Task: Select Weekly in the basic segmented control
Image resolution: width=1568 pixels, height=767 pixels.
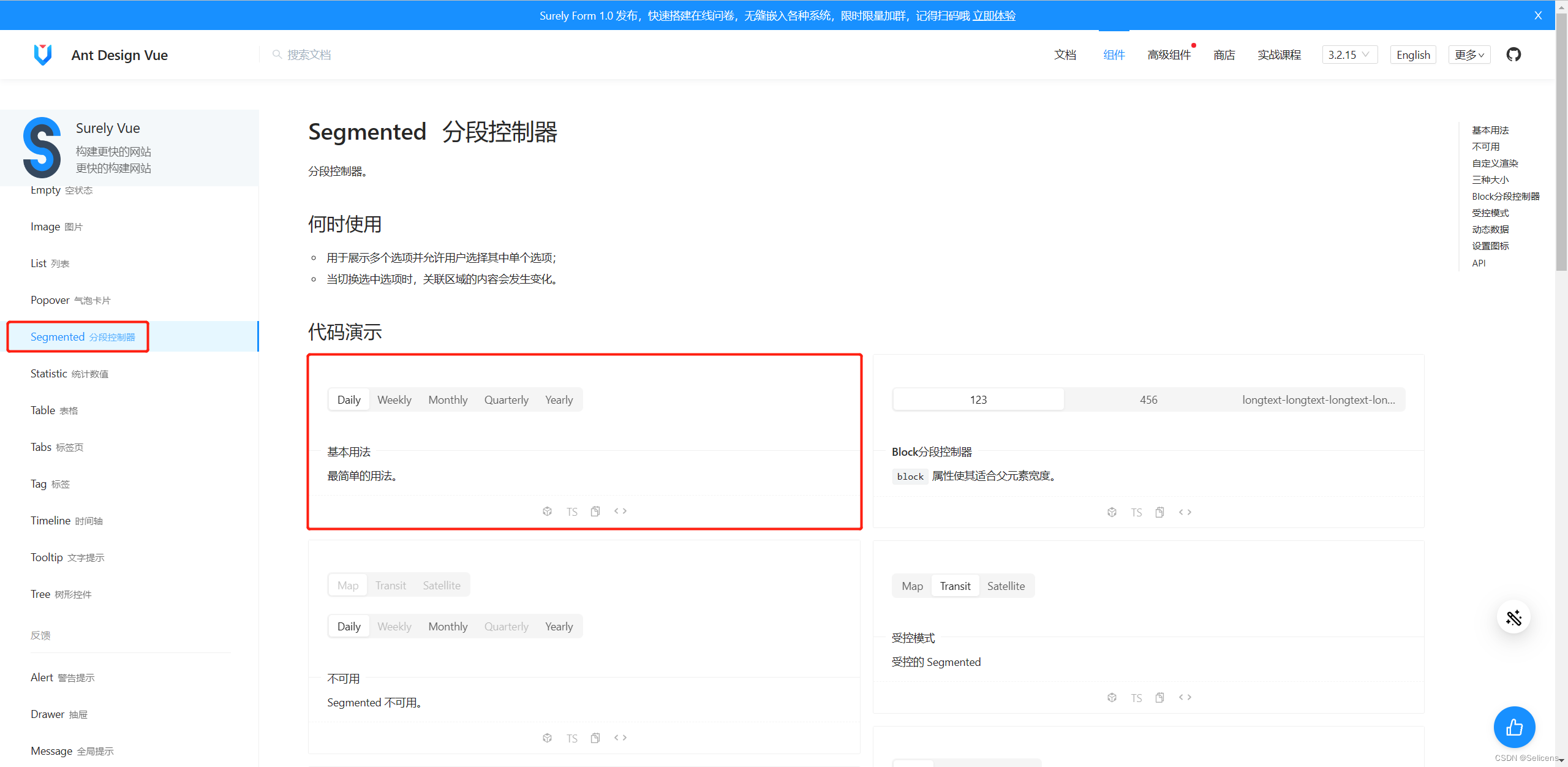Action: tap(394, 400)
